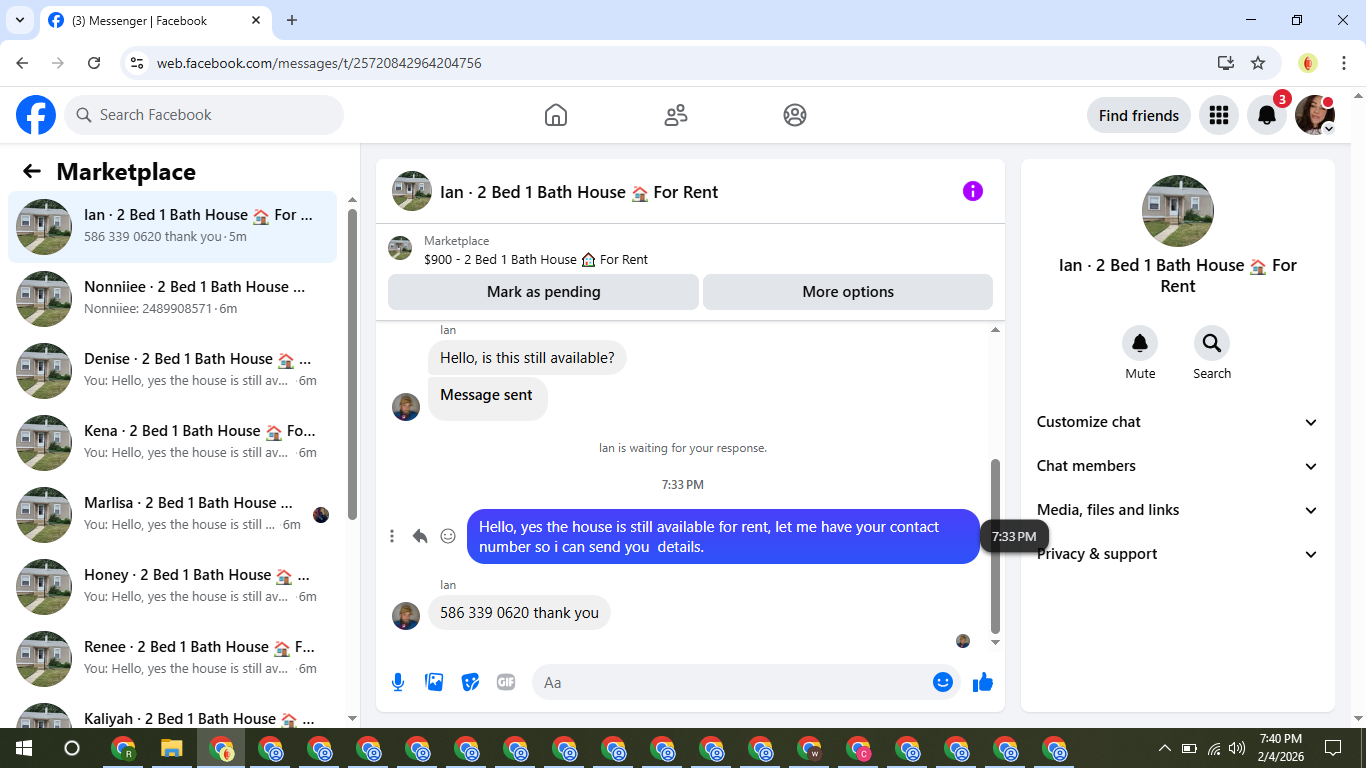Open more options dots beside sent message

tap(392, 536)
